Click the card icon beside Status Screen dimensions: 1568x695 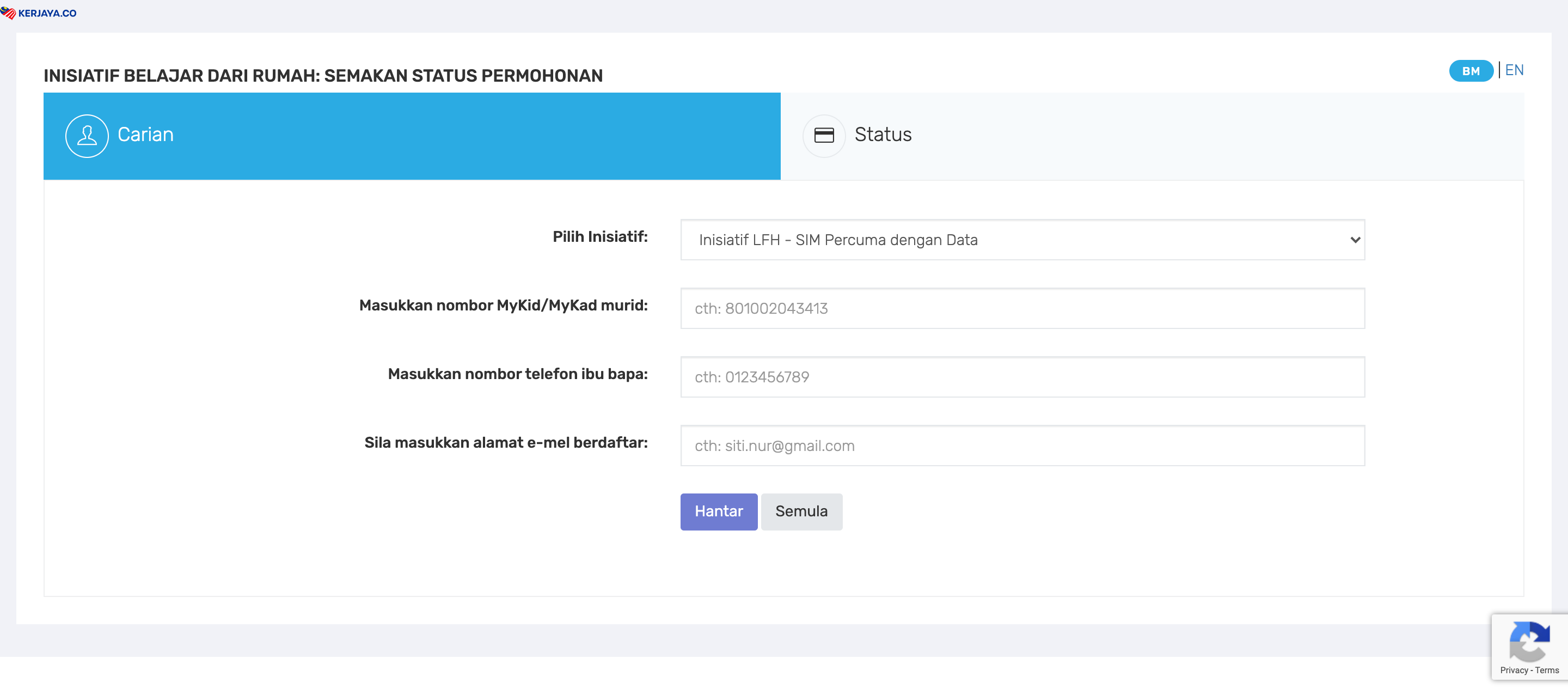[x=824, y=136]
